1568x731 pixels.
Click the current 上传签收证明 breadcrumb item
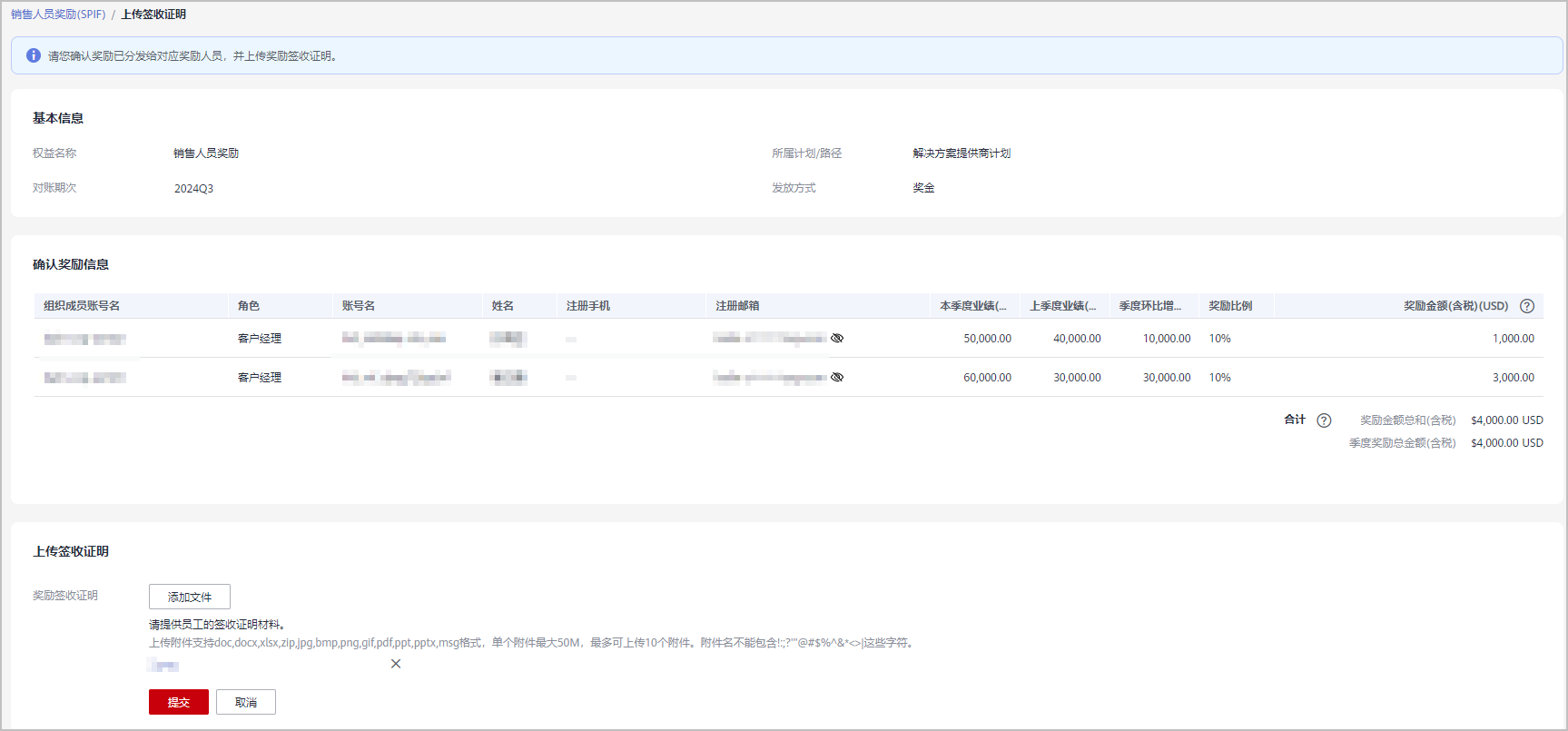tap(153, 15)
